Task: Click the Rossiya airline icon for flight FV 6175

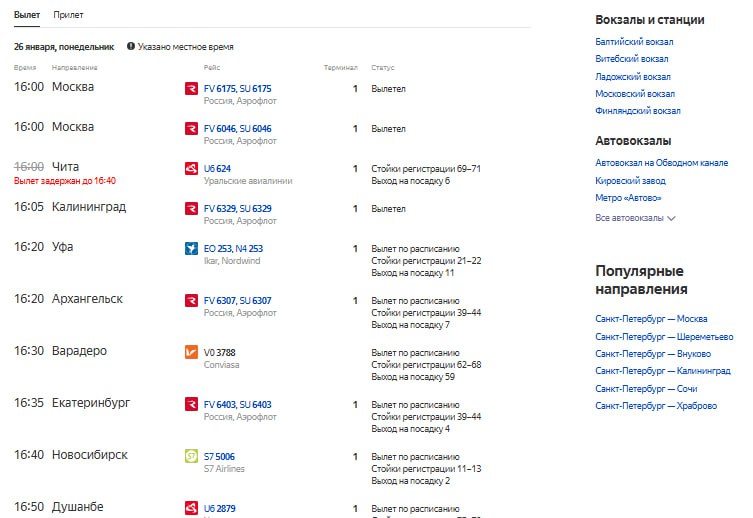Action: tap(191, 89)
